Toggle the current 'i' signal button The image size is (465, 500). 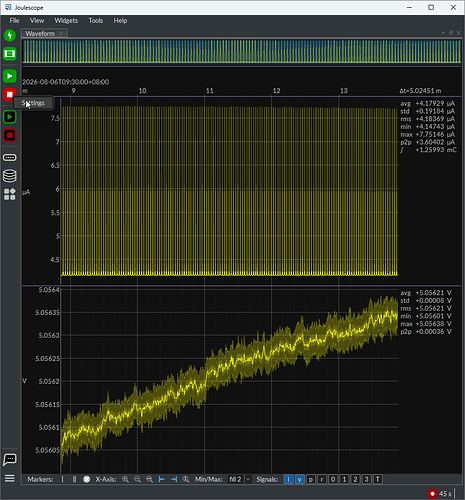click(x=288, y=479)
